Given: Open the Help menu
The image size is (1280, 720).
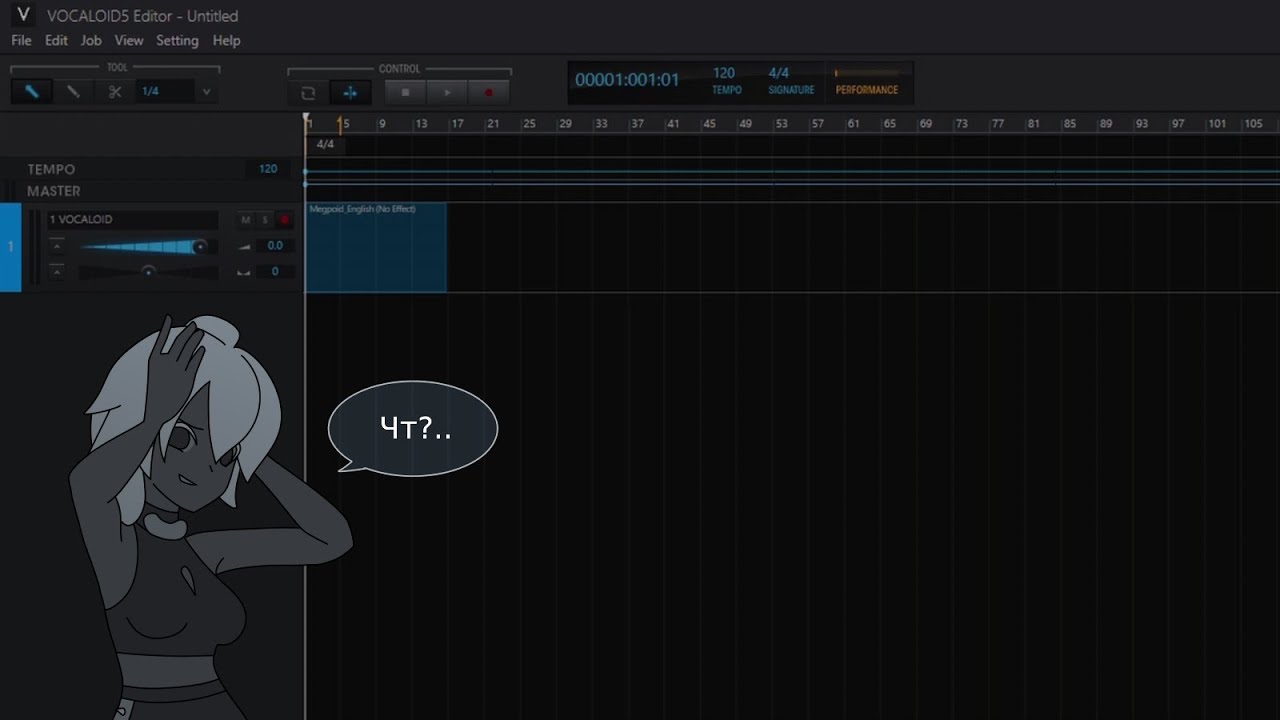Looking at the screenshot, I should click(226, 41).
